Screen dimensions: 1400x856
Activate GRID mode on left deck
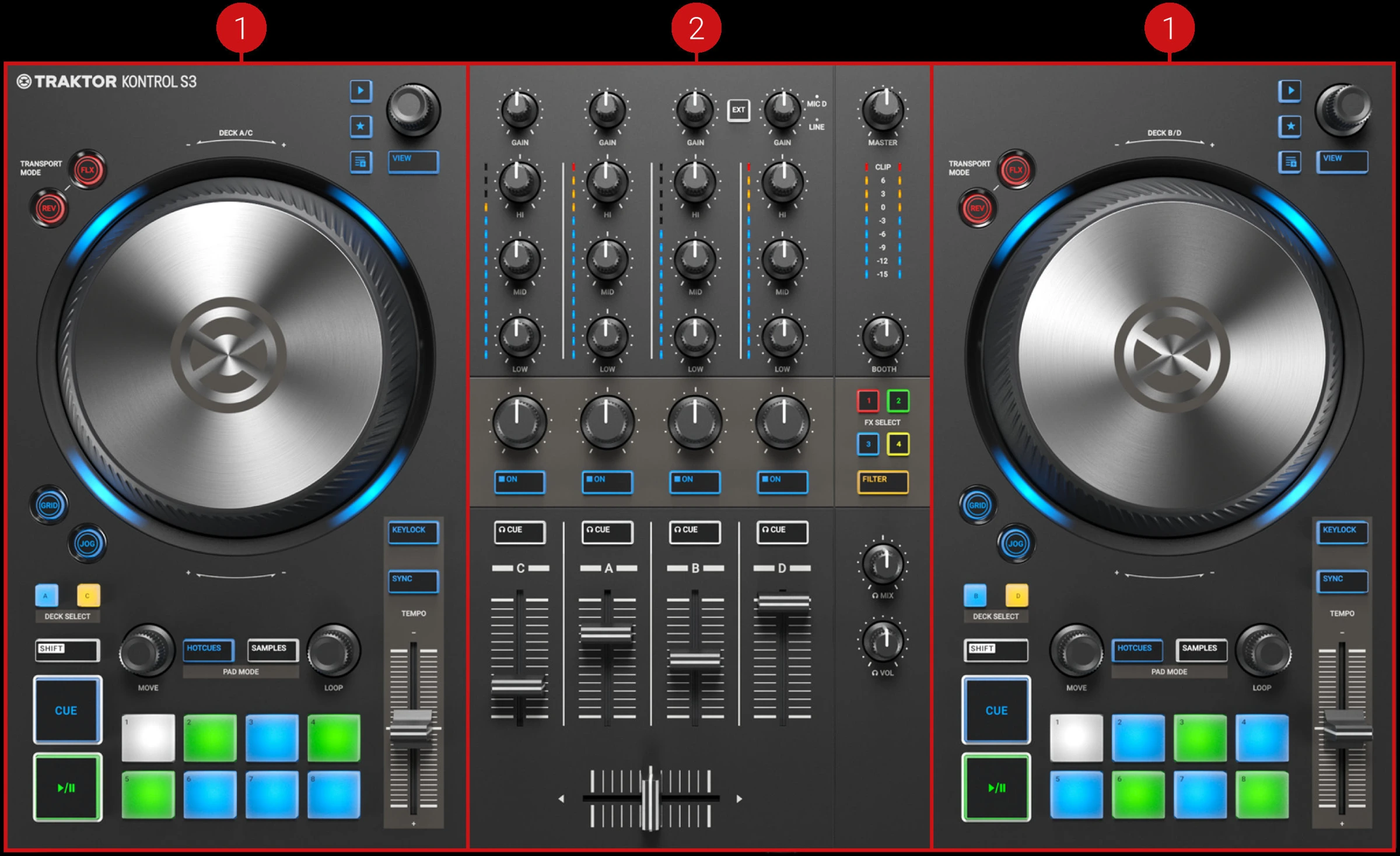pos(49,505)
